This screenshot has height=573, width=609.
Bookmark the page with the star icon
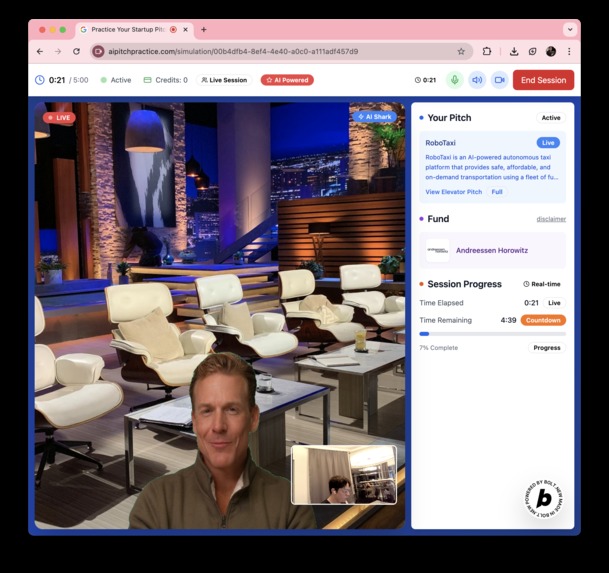461,51
